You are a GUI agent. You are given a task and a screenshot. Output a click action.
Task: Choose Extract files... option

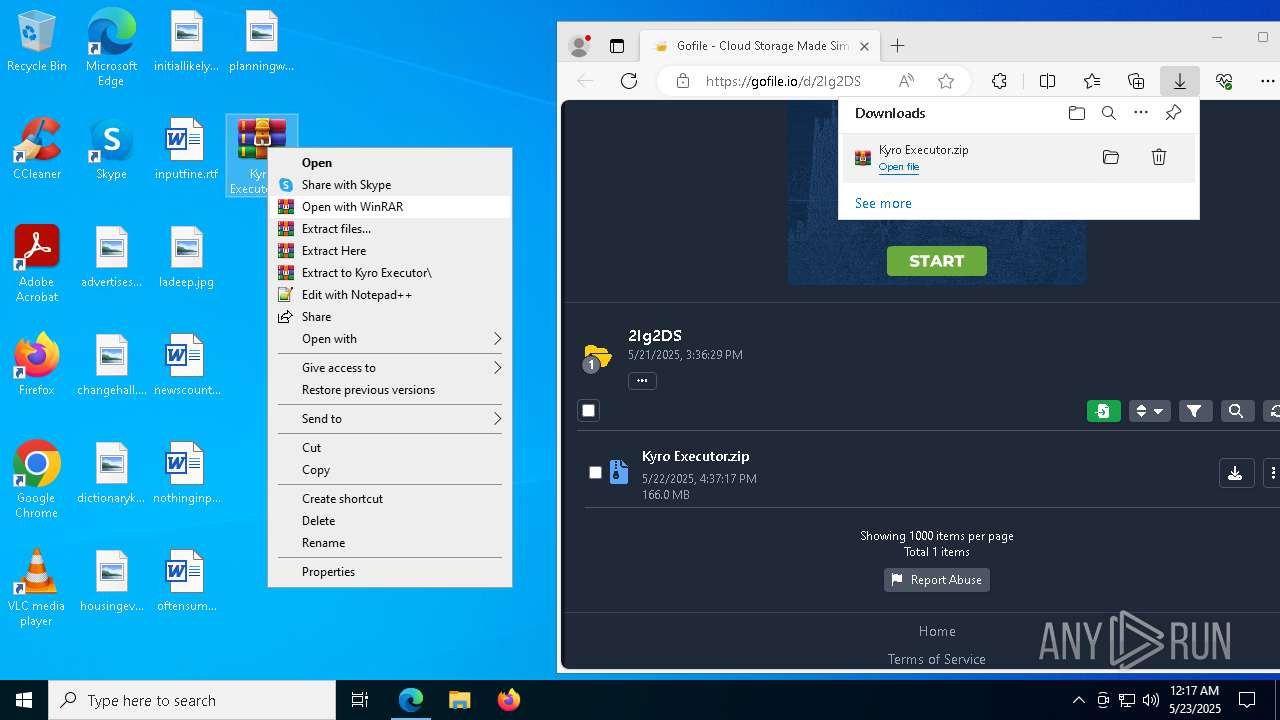[390, 229]
